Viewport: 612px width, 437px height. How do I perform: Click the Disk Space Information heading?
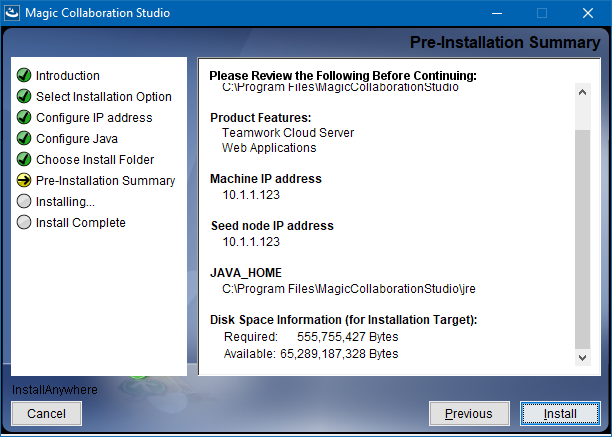point(343,320)
